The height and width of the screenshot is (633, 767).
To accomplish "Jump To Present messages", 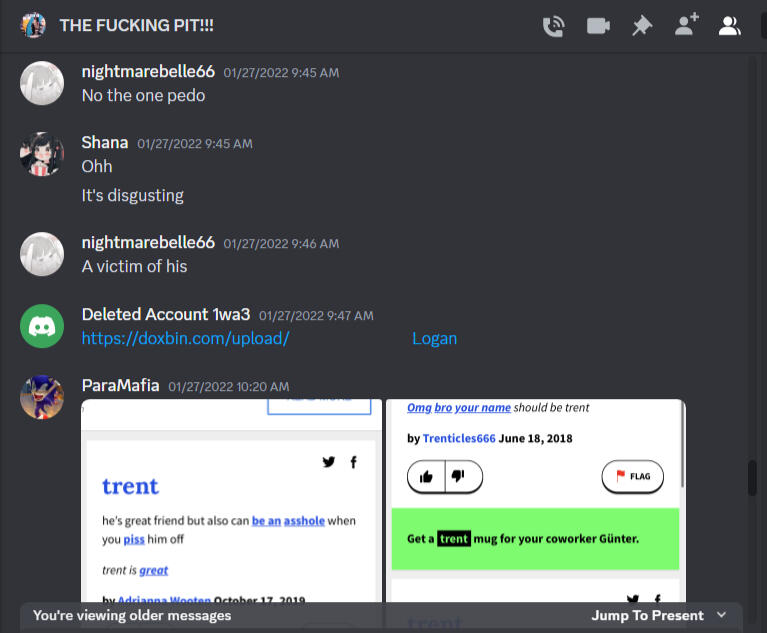I will click(647, 615).
